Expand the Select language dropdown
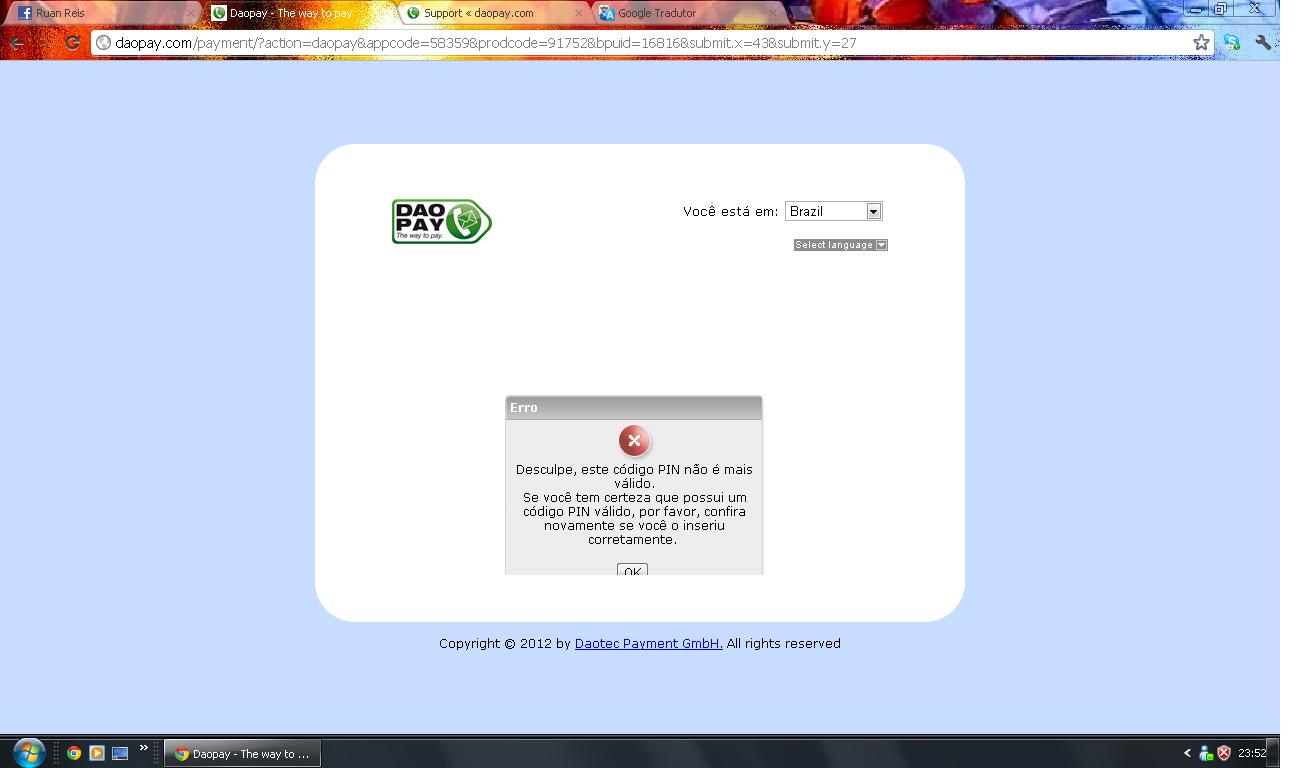 (840, 245)
